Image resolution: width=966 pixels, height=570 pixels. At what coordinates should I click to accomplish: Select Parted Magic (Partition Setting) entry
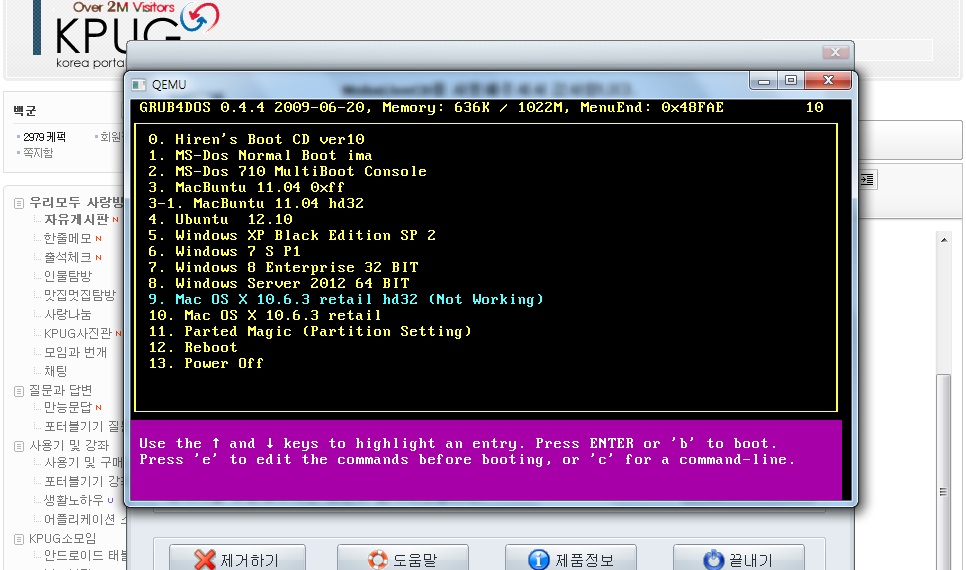pos(310,332)
